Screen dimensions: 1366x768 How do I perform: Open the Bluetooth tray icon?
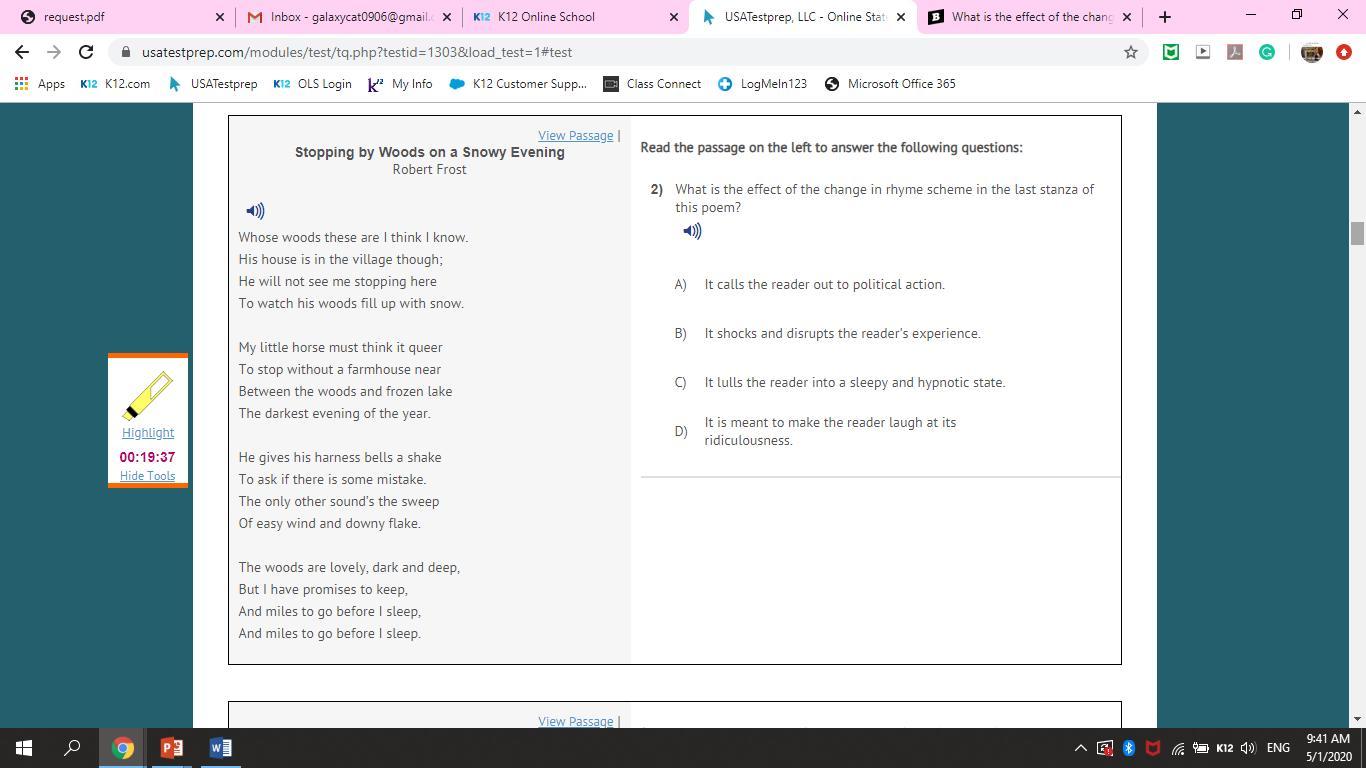[1129, 748]
